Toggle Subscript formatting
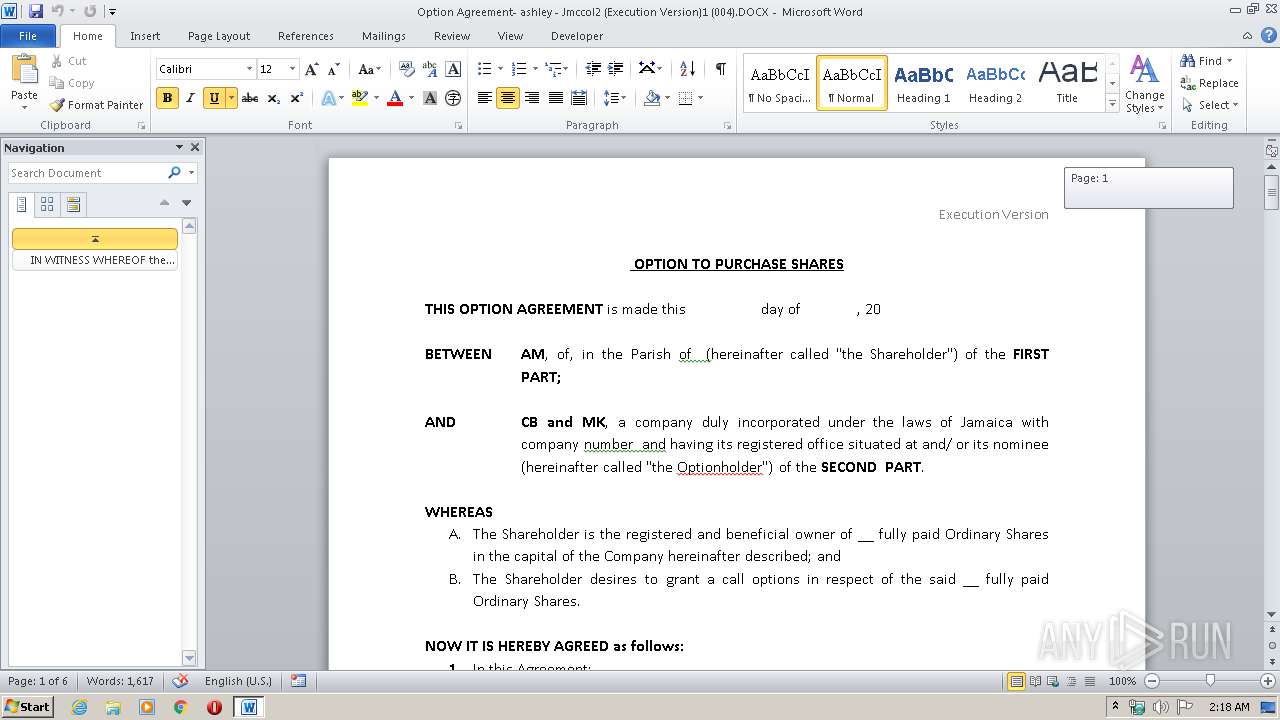This screenshot has height=720, width=1280. 274,98
